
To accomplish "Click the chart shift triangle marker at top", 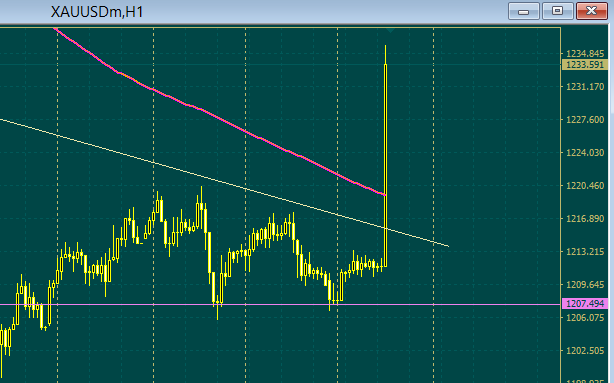I will click(x=390, y=30).
